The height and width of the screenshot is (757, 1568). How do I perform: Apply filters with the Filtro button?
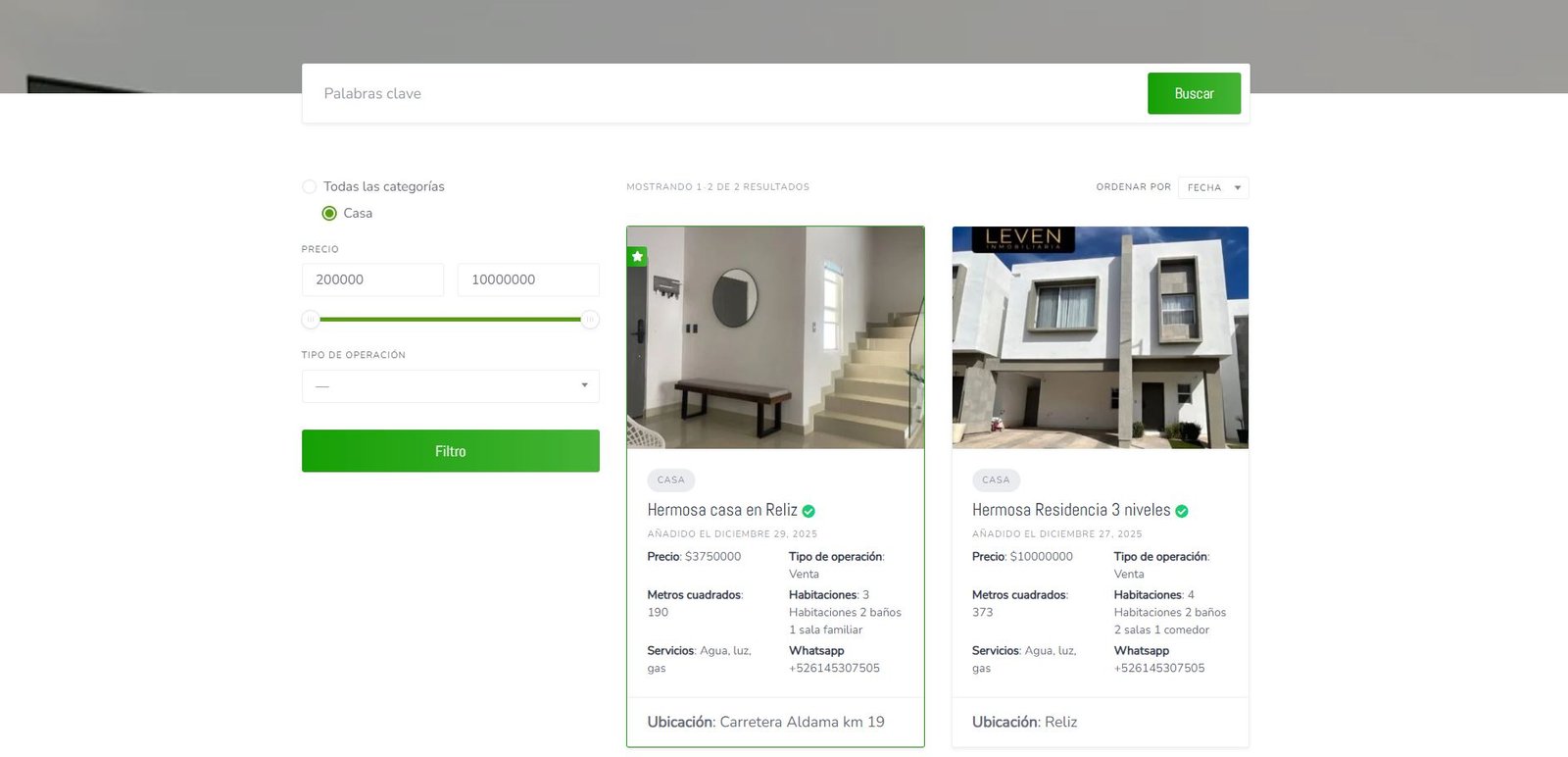point(450,451)
